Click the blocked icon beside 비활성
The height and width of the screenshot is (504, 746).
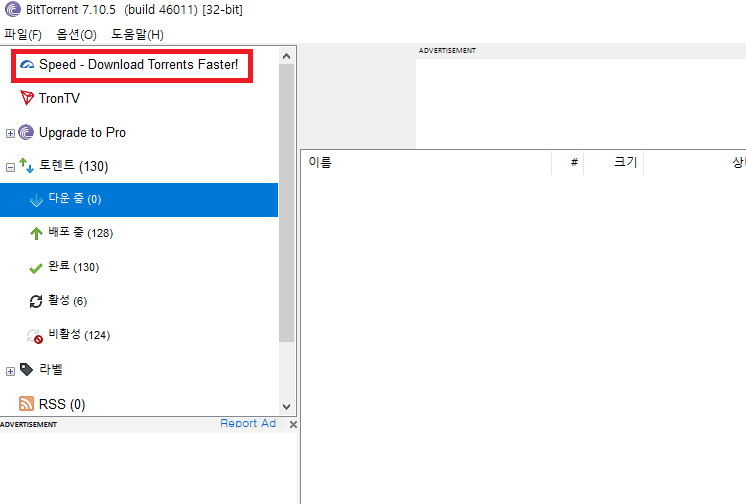point(35,336)
